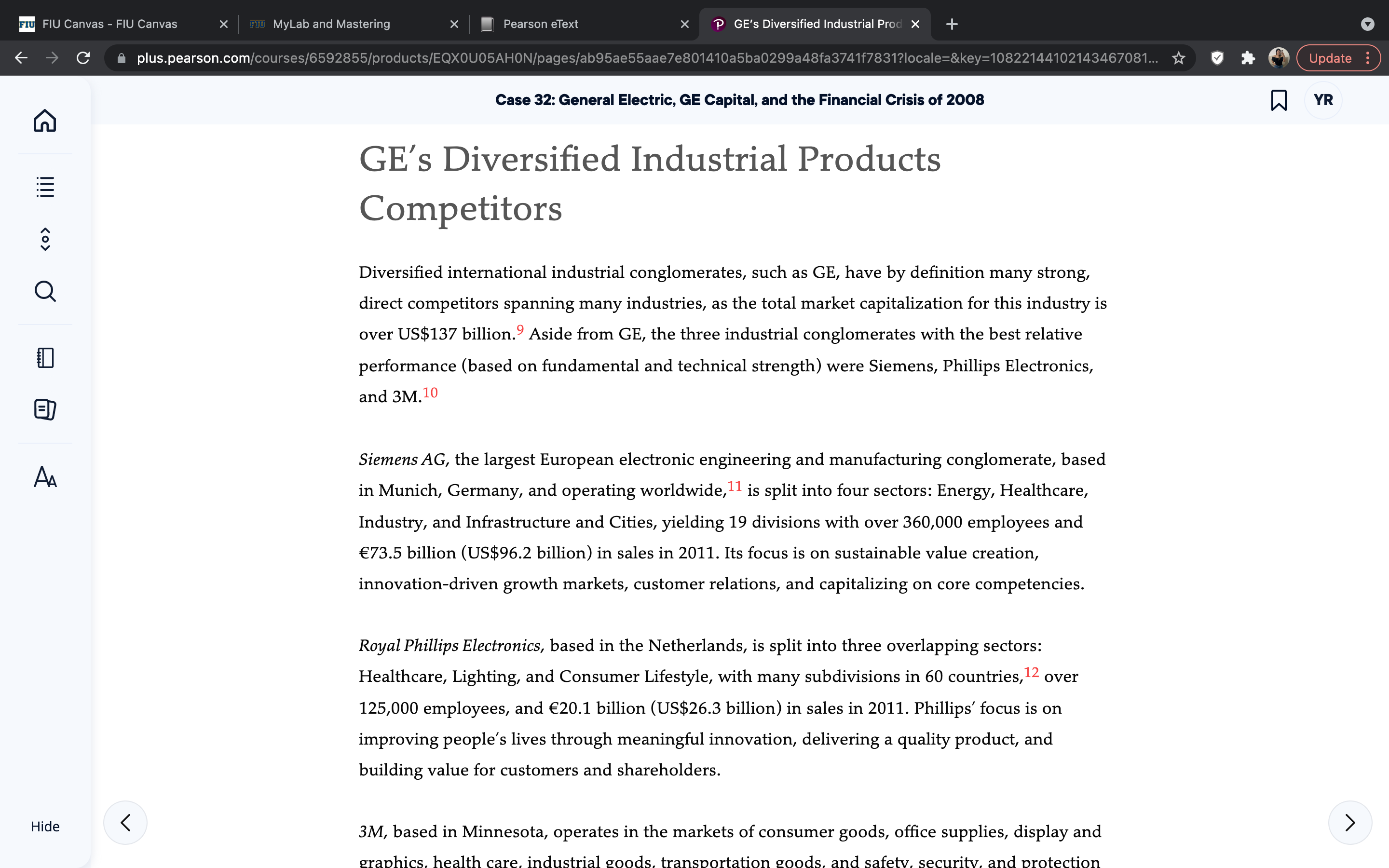Go to the next page arrow
Viewport: 1389px width, 868px height.
1350,823
